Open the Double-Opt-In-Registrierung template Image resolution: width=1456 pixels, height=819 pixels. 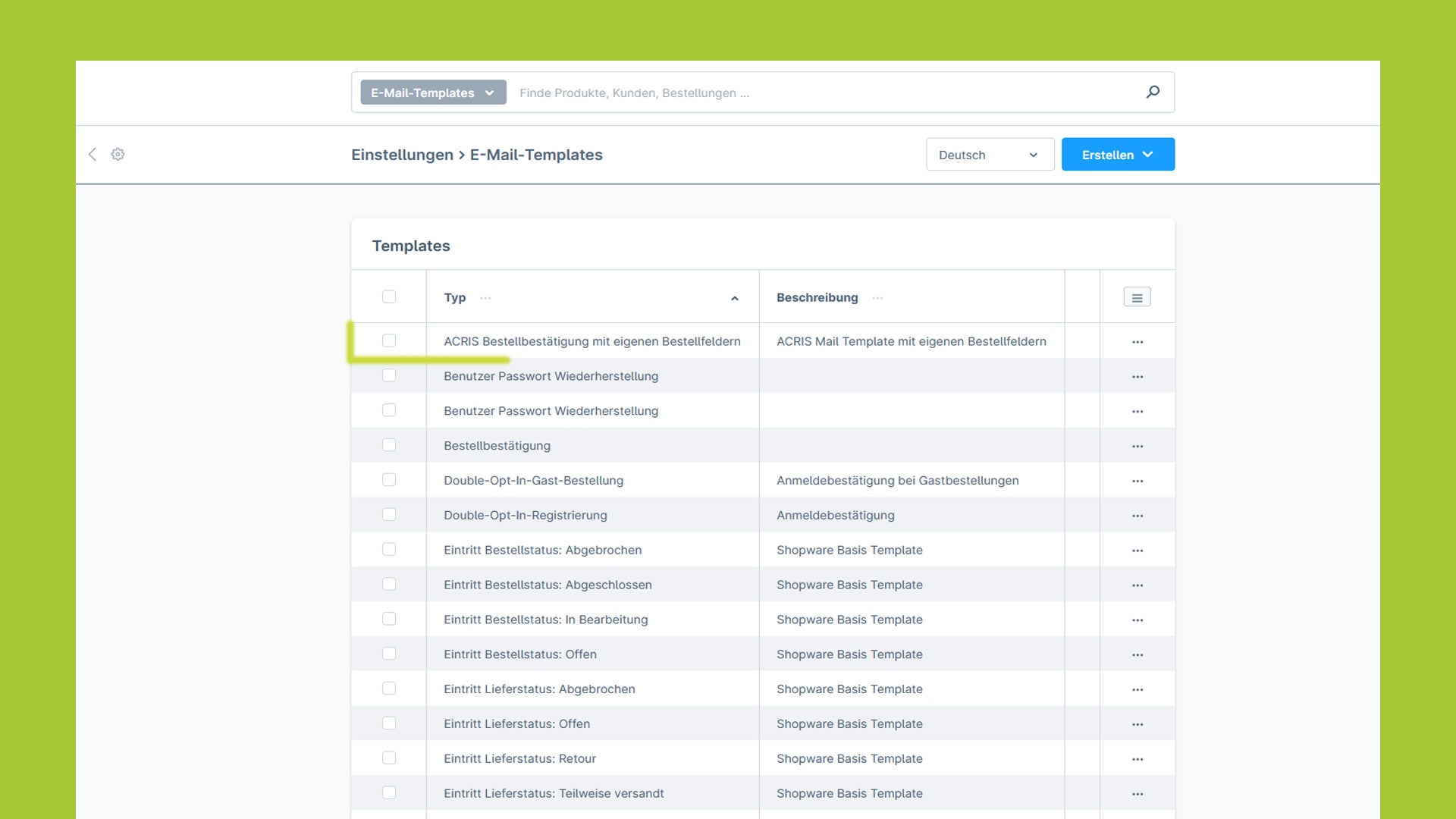[x=526, y=516]
